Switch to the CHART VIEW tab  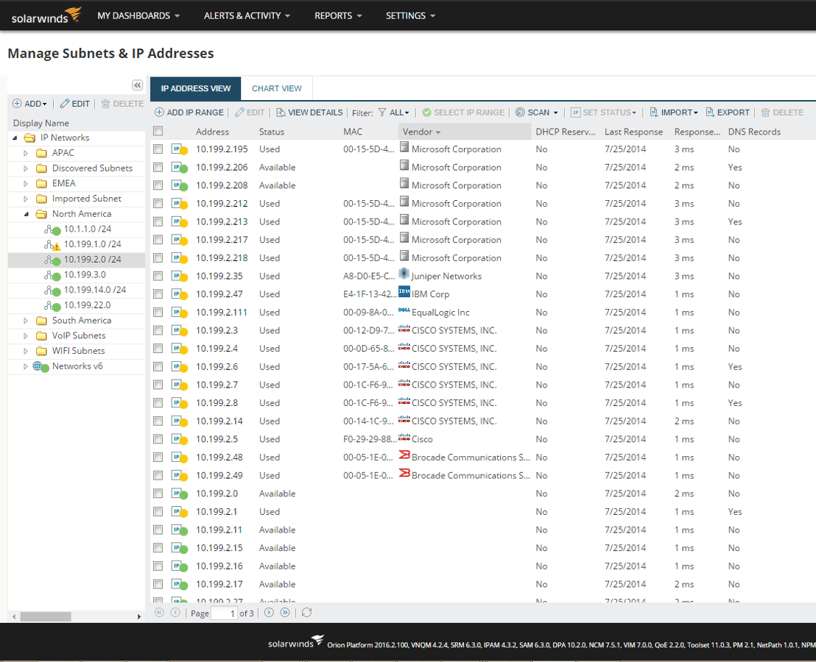pos(276,88)
